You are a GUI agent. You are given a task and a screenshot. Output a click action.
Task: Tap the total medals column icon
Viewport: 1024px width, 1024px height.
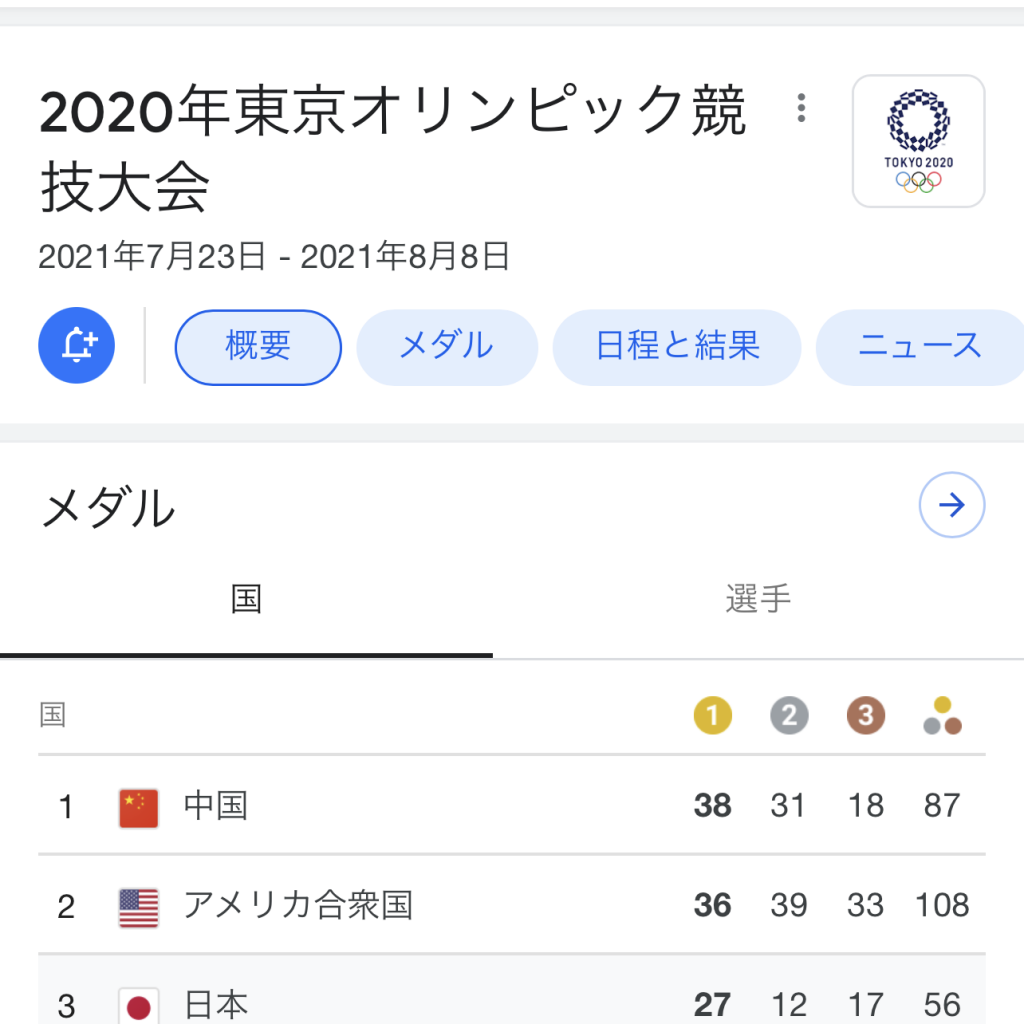point(942,715)
